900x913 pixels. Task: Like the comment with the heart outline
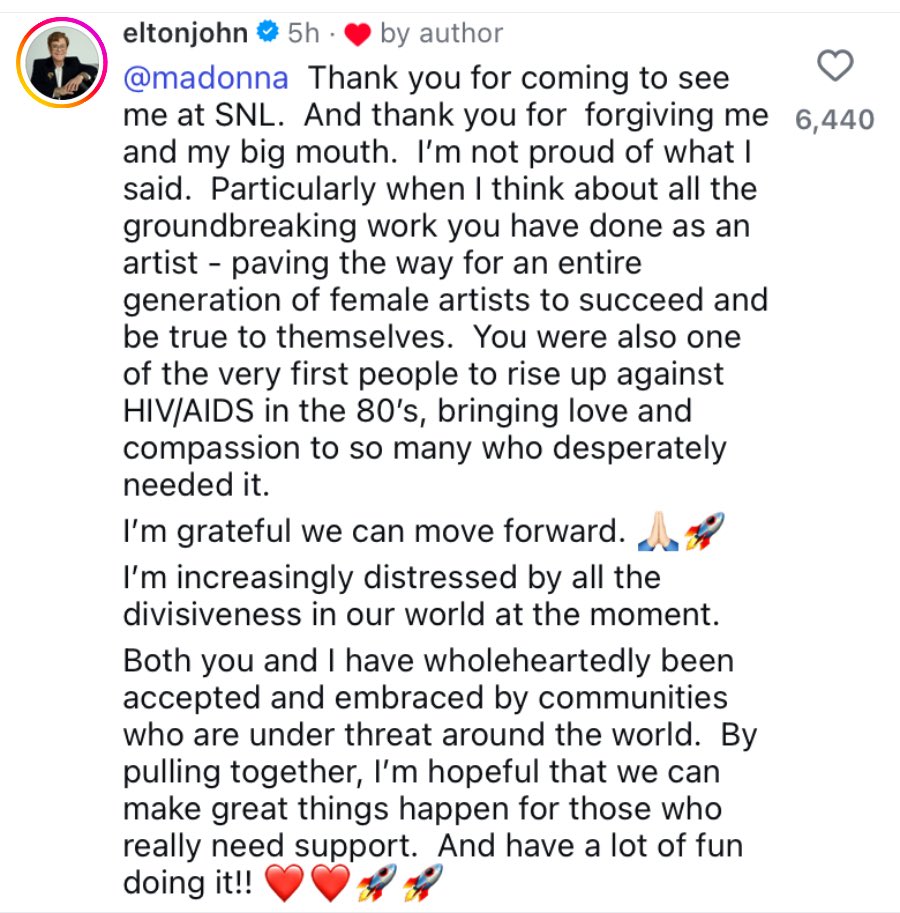pyautogui.click(x=835, y=65)
